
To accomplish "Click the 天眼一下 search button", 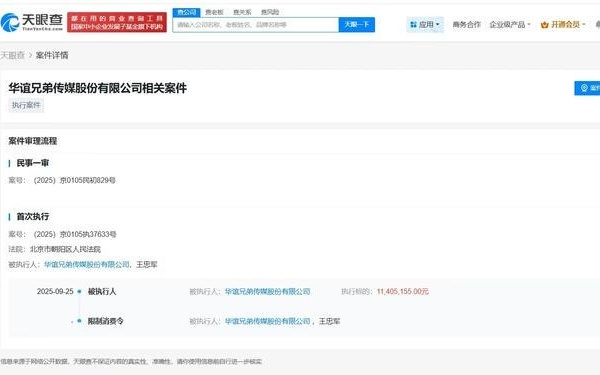I will [x=357, y=25].
